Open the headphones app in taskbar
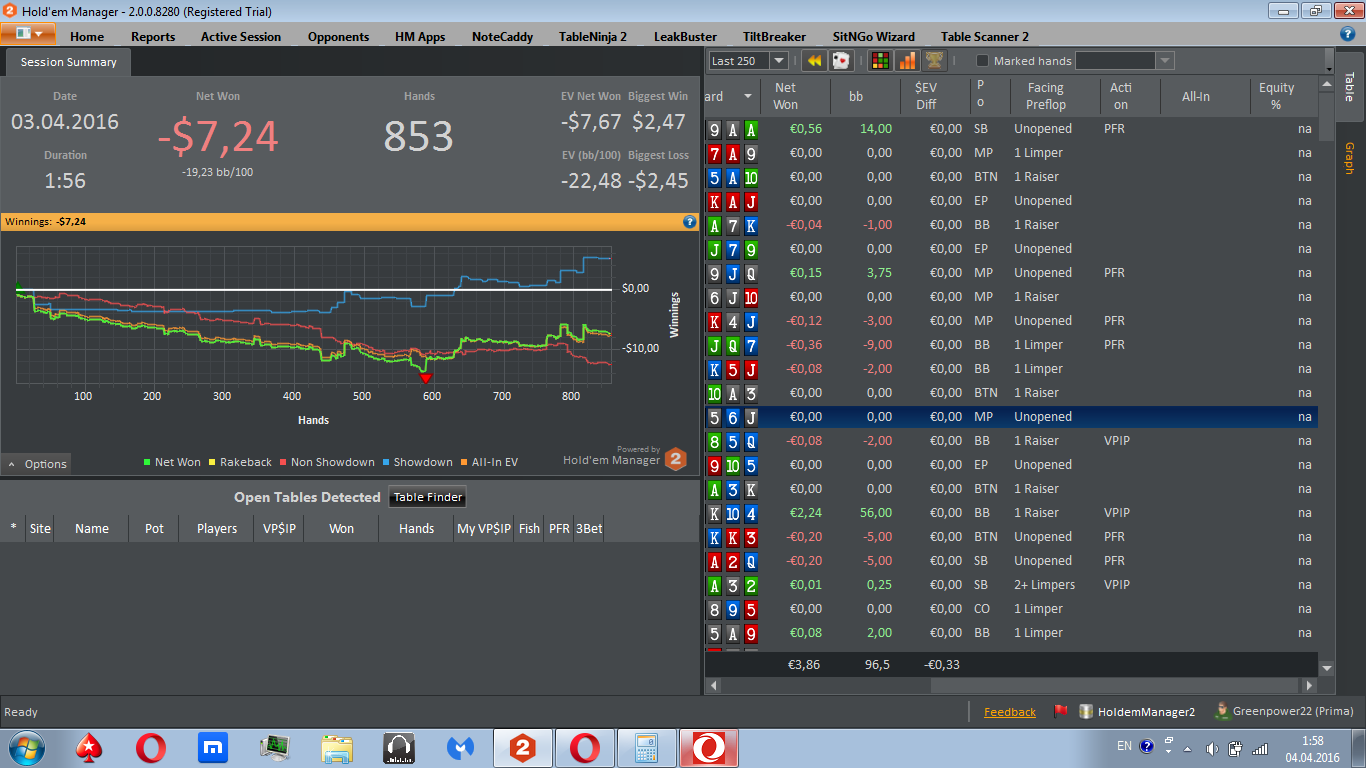The width and height of the screenshot is (1366, 768). tap(398, 747)
